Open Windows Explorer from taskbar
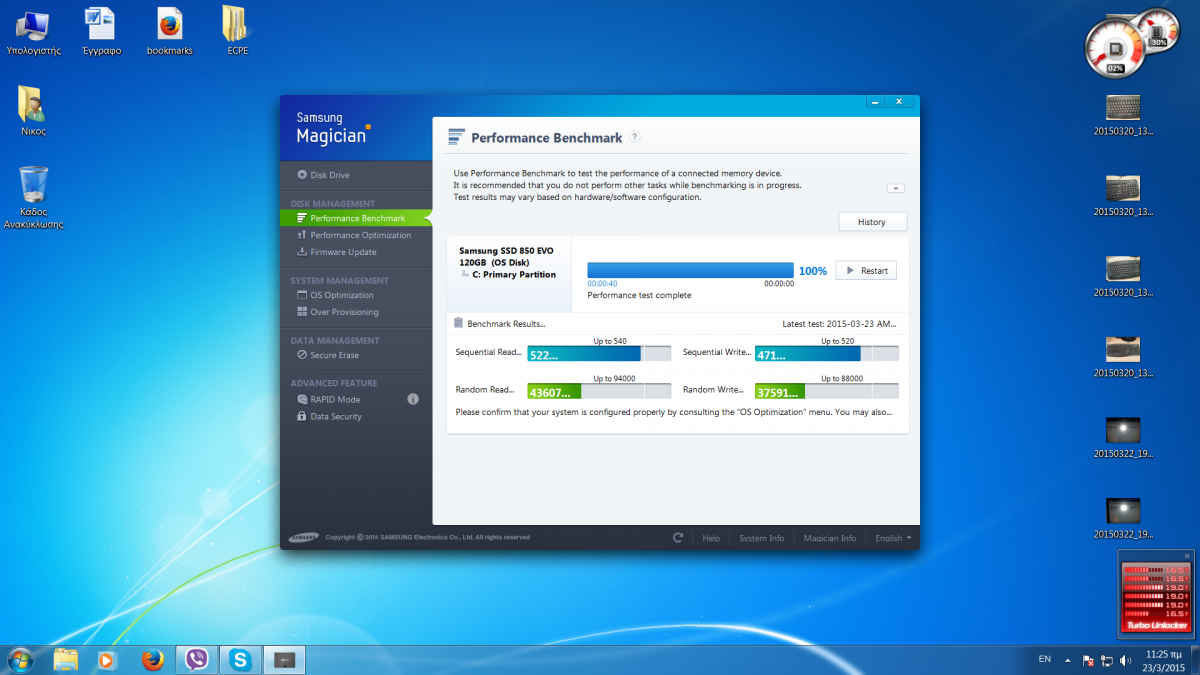The width and height of the screenshot is (1200, 675). coord(66,660)
